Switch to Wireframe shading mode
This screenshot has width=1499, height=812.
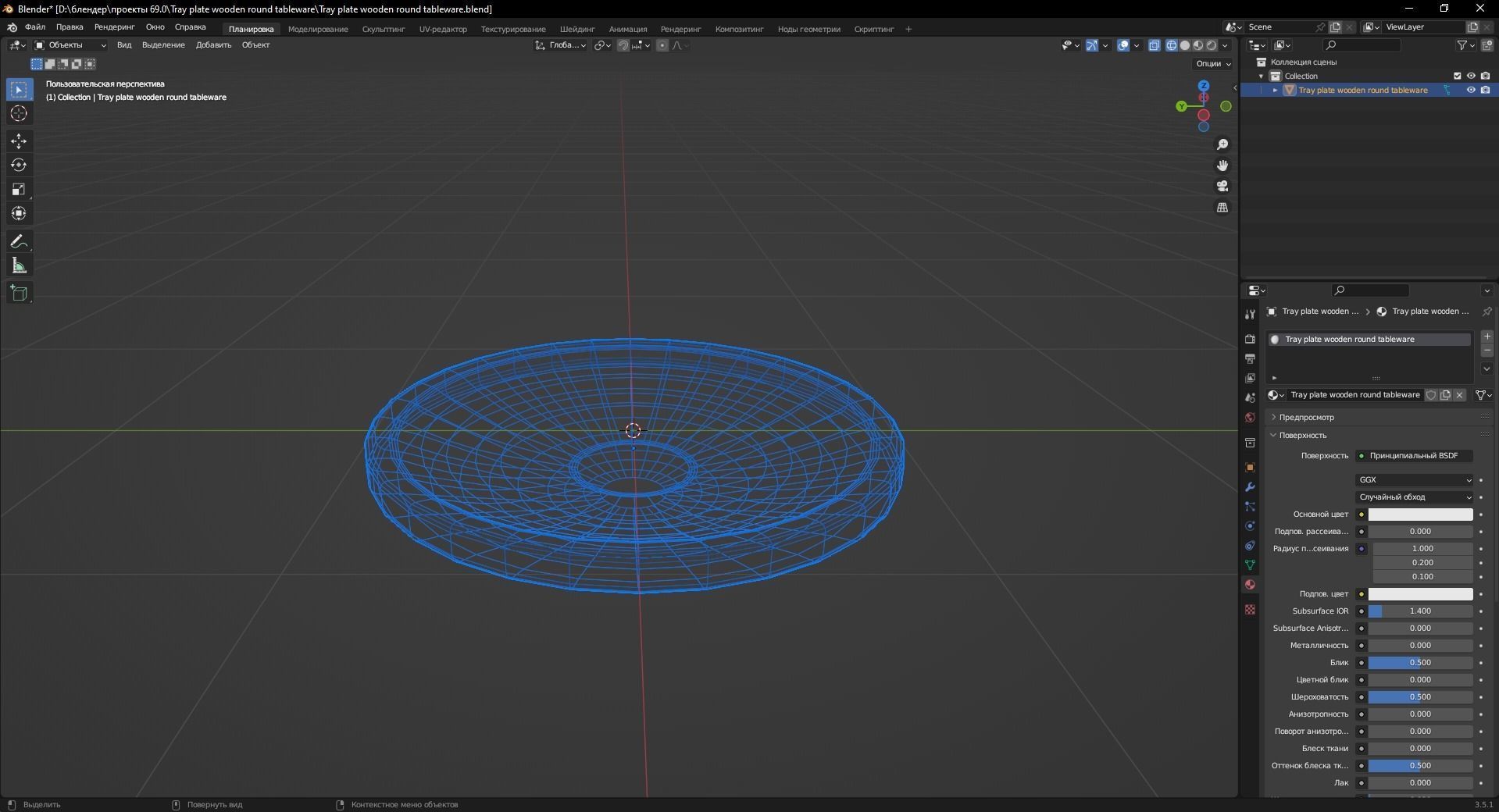coord(1172,45)
